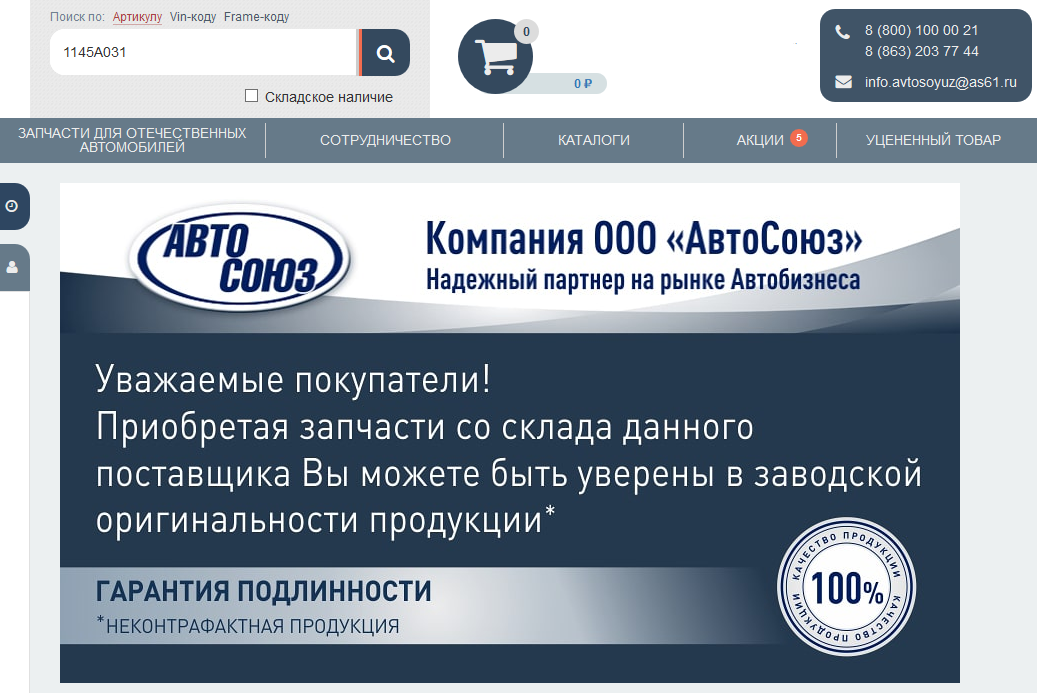Viewport: 1037px width, 693px height.
Task: Open Запчасти для отечественных автомобилей menu
Action: [132, 140]
